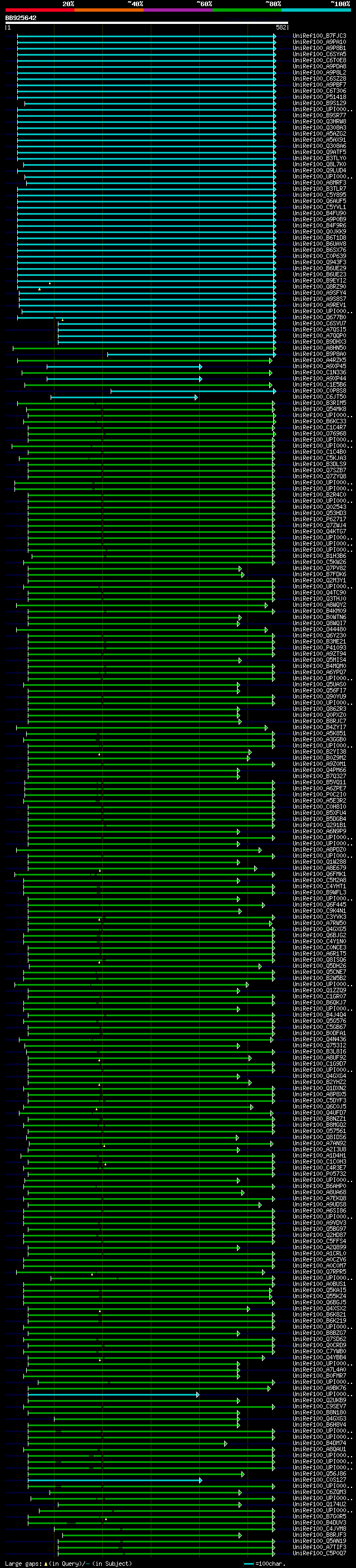This screenshot has width=356, height=1568.
Task: Select label UniRef100_B4FU90
Action: click(319, 213)
